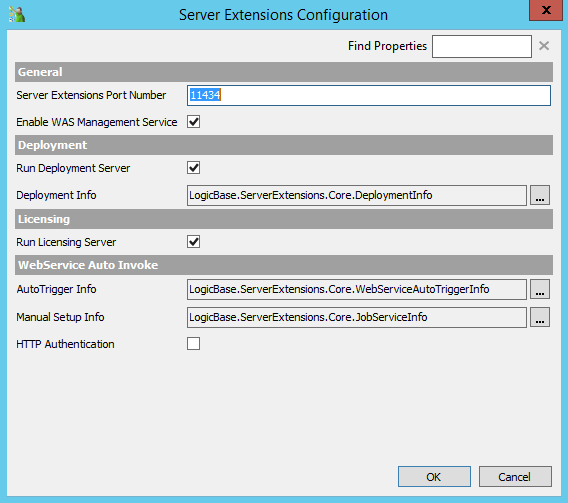The width and height of the screenshot is (568, 503).
Task: Open the Deployment Info ellipsis editor button
Action: 540,196
